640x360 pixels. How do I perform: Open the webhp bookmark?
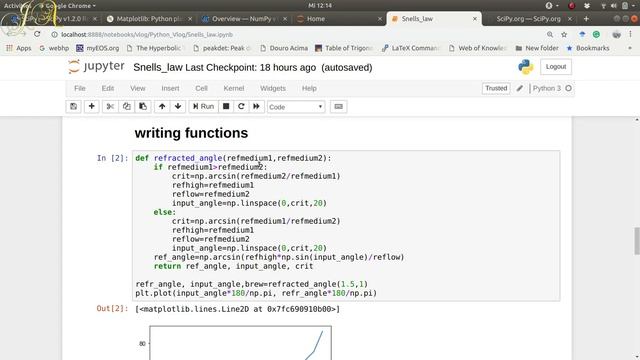click(54, 48)
